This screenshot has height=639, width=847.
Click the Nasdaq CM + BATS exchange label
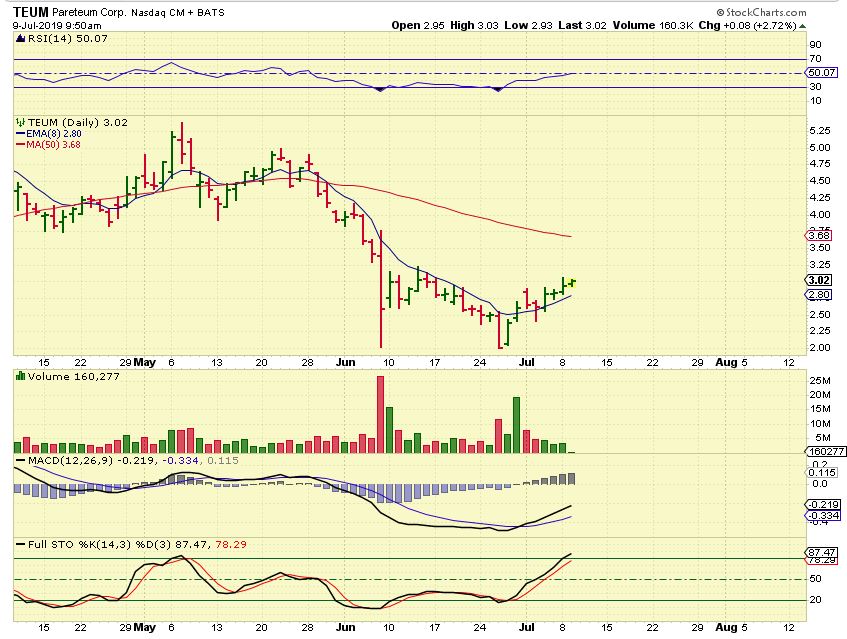(178, 12)
